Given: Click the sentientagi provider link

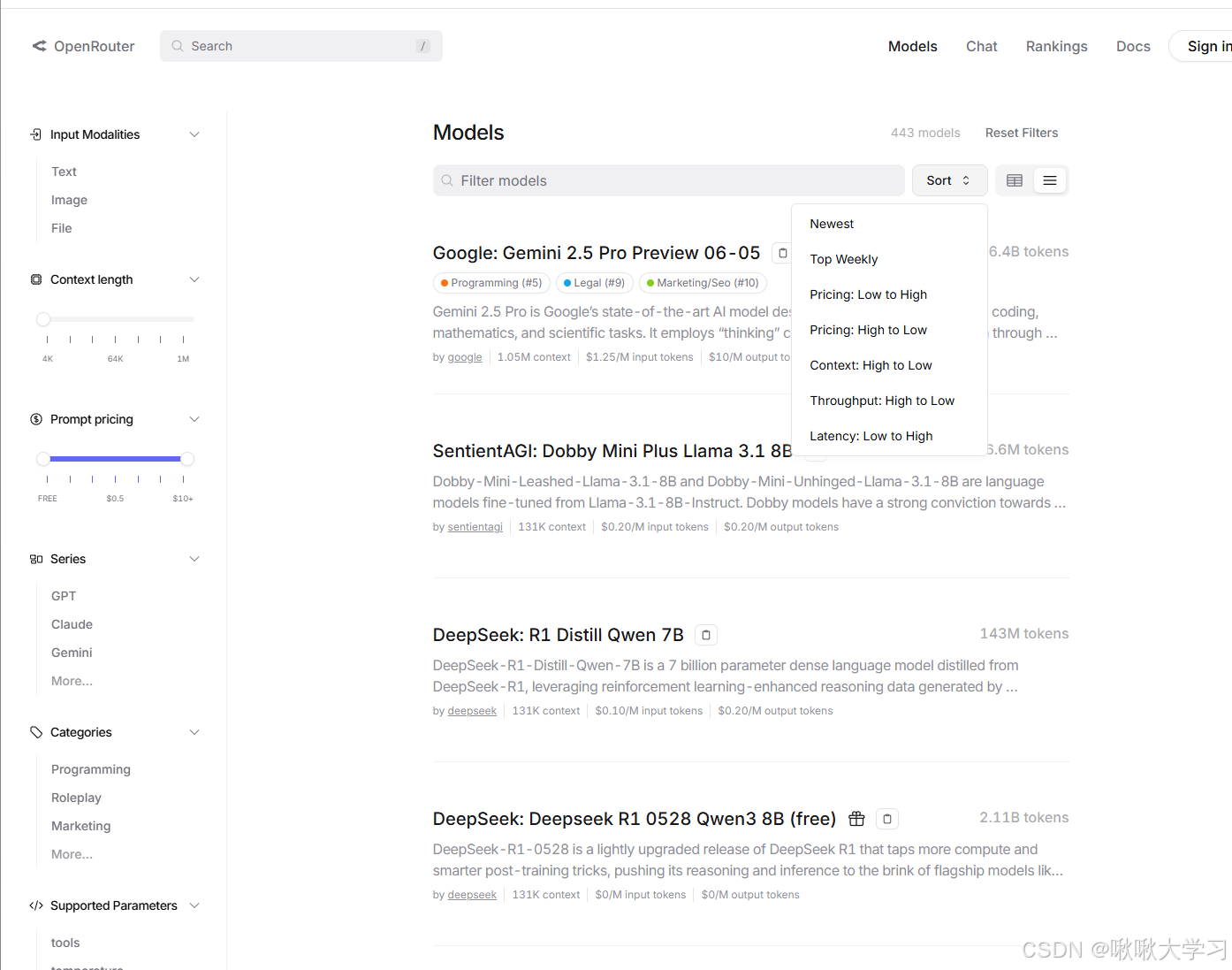Looking at the screenshot, I should [475, 527].
